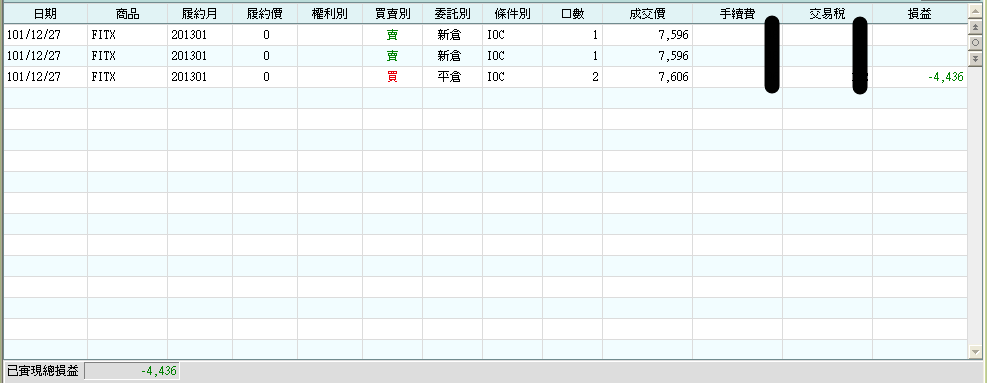Sort by the 商品 column header
The height and width of the screenshot is (383, 987).
[x=128, y=14]
